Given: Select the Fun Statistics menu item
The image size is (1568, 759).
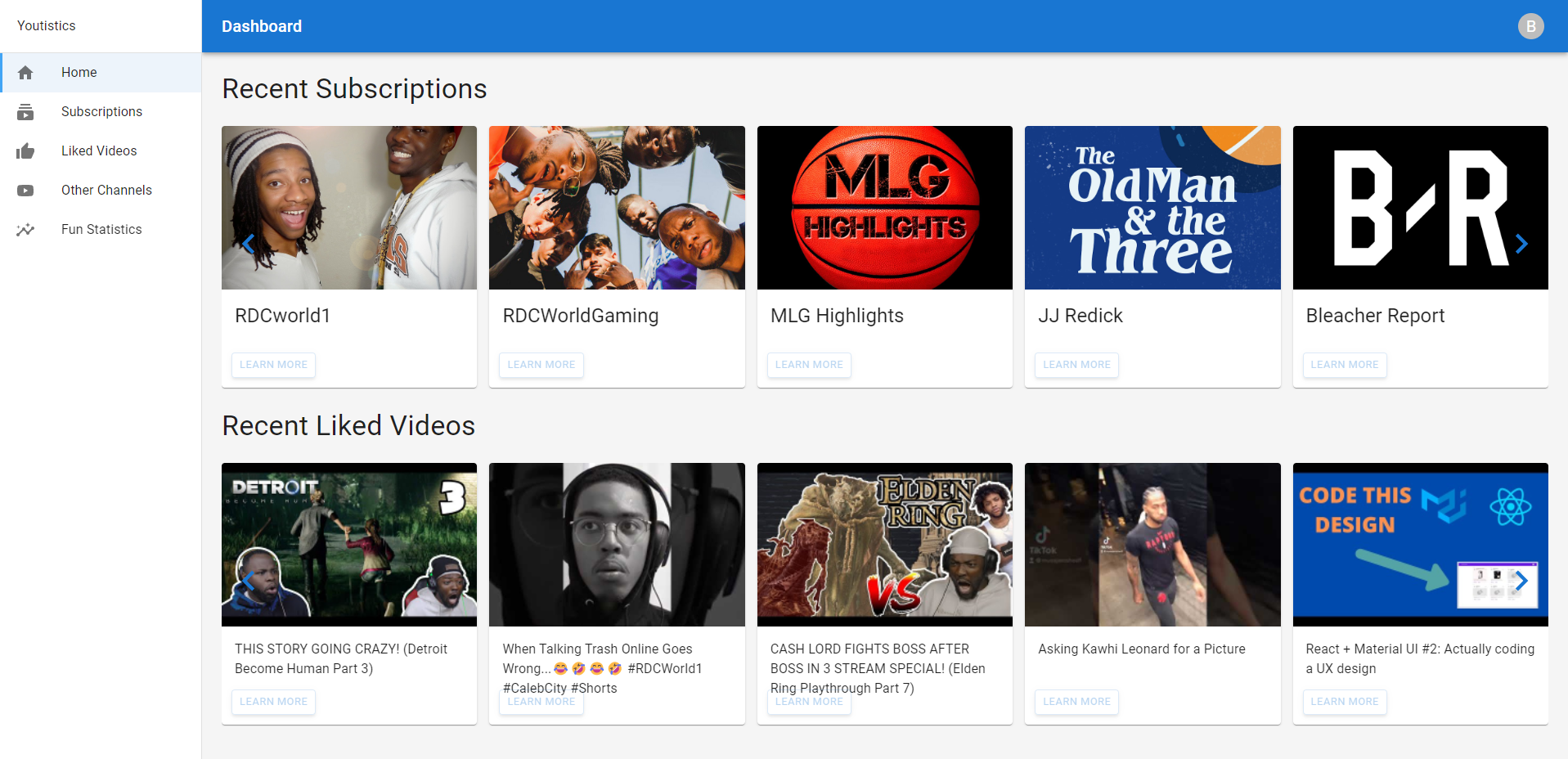Looking at the screenshot, I should pos(101,230).
